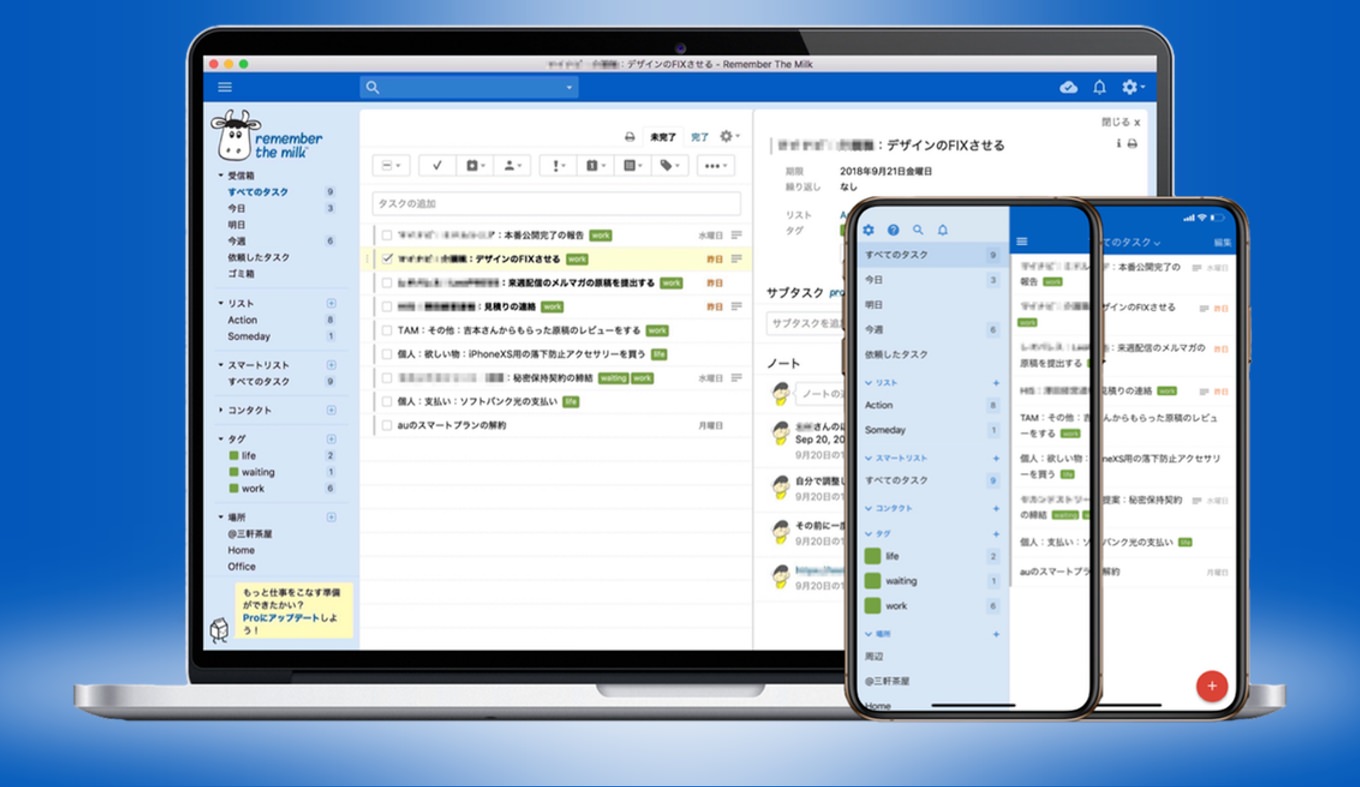Open the give-to person toolbar button

click(x=511, y=165)
